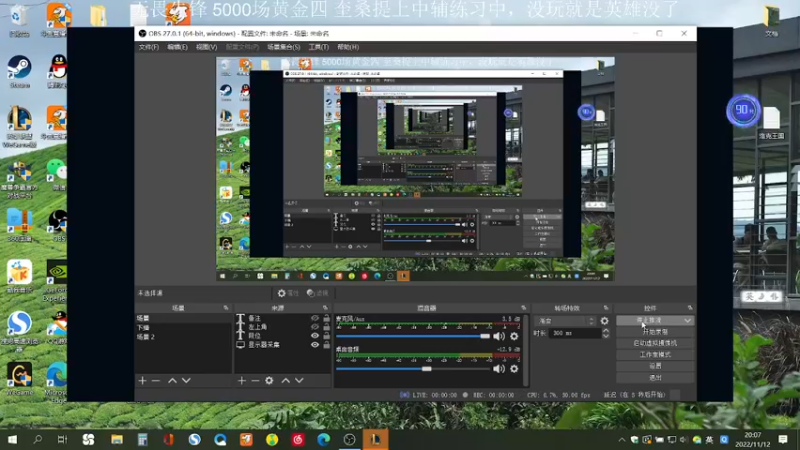Open the 编辑(E) menu

tap(177, 47)
